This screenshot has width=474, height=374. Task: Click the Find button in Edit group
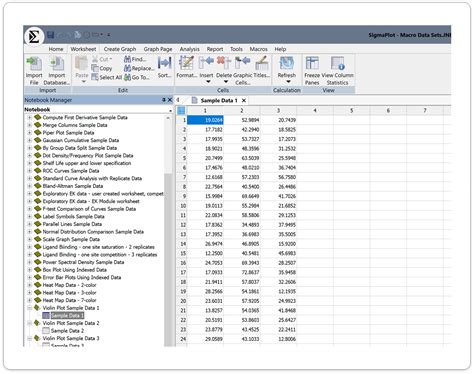135,59
